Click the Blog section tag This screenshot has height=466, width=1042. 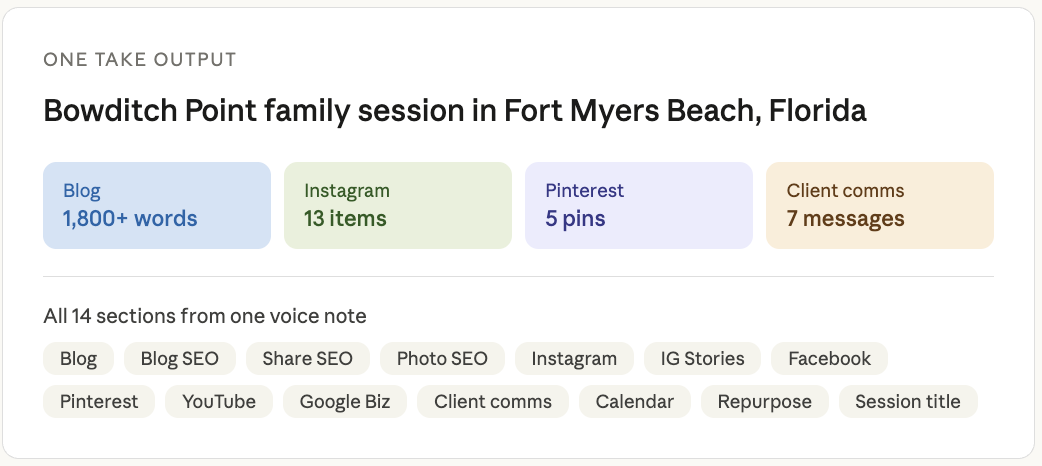[78, 358]
